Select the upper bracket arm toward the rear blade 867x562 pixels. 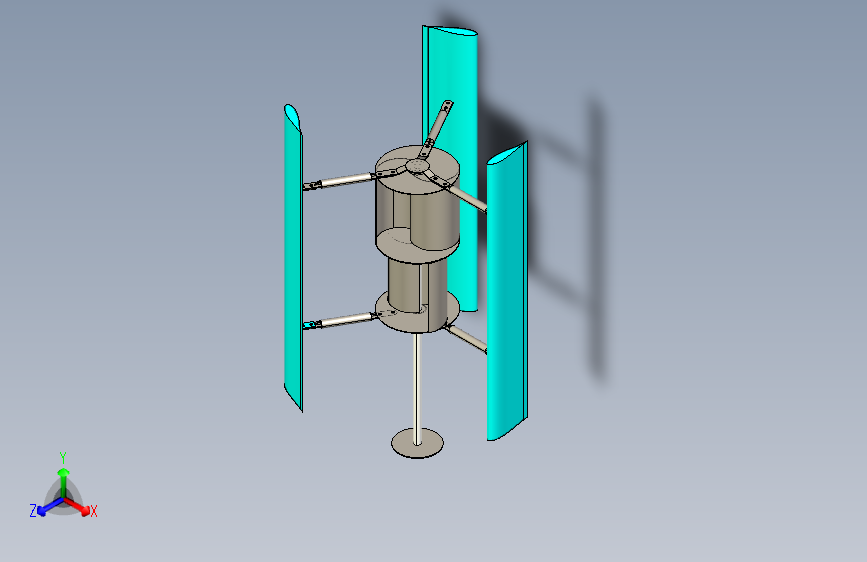click(x=436, y=128)
